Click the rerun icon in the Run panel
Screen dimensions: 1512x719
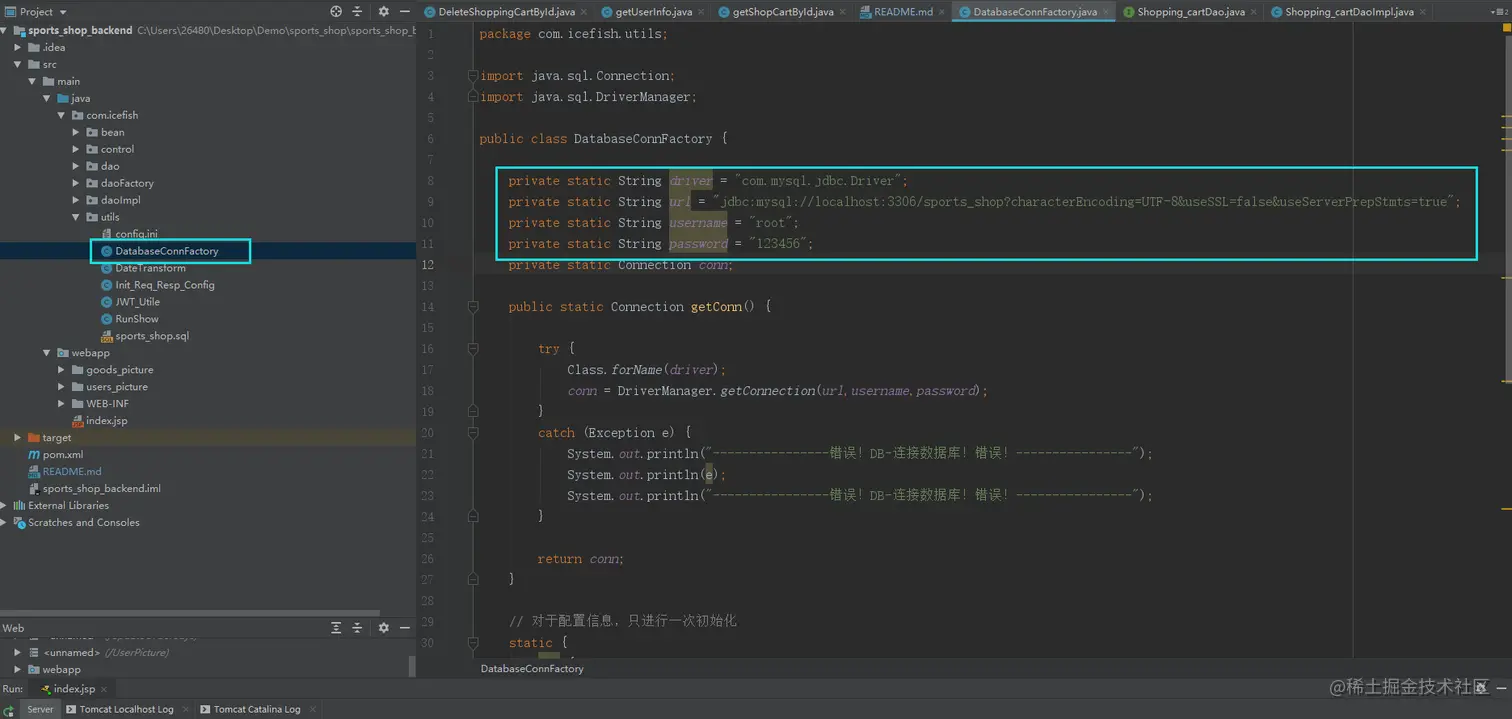[9, 709]
